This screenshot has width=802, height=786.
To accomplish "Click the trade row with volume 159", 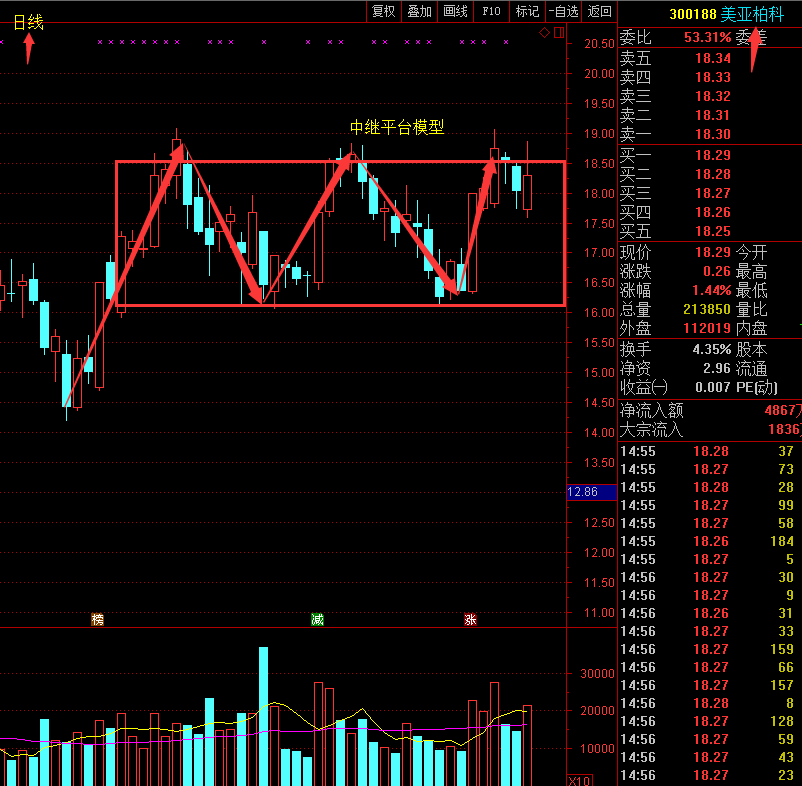I will coord(710,649).
